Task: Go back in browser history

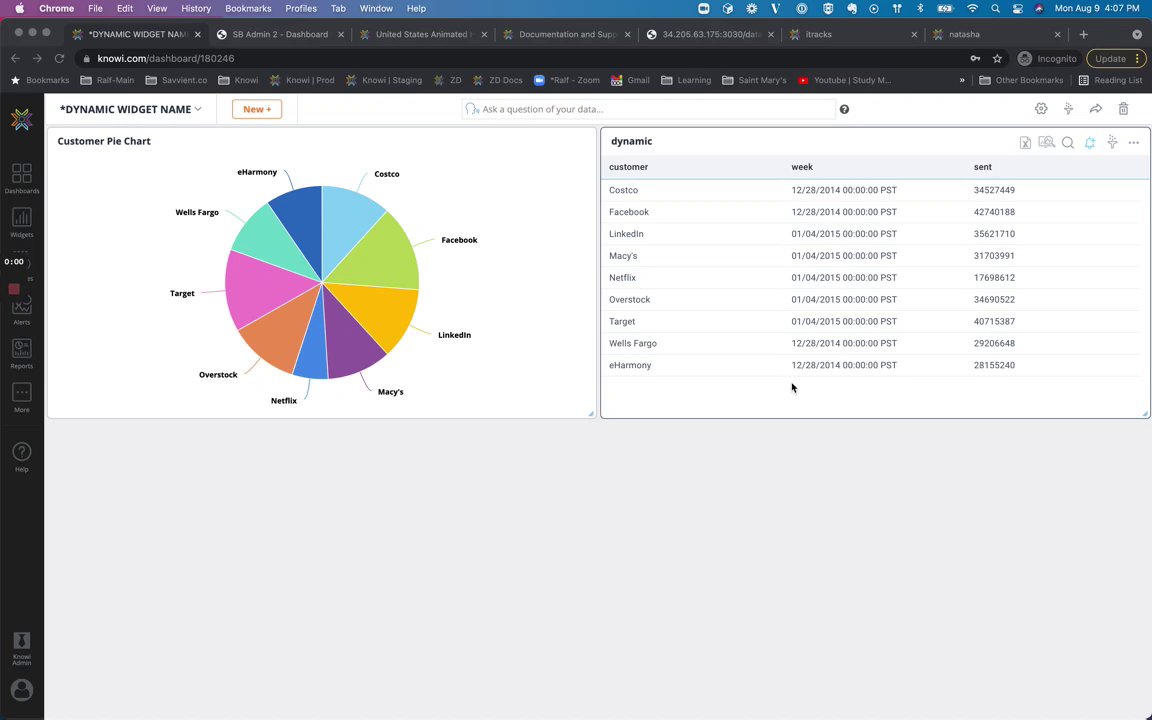Action: point(15,59)
